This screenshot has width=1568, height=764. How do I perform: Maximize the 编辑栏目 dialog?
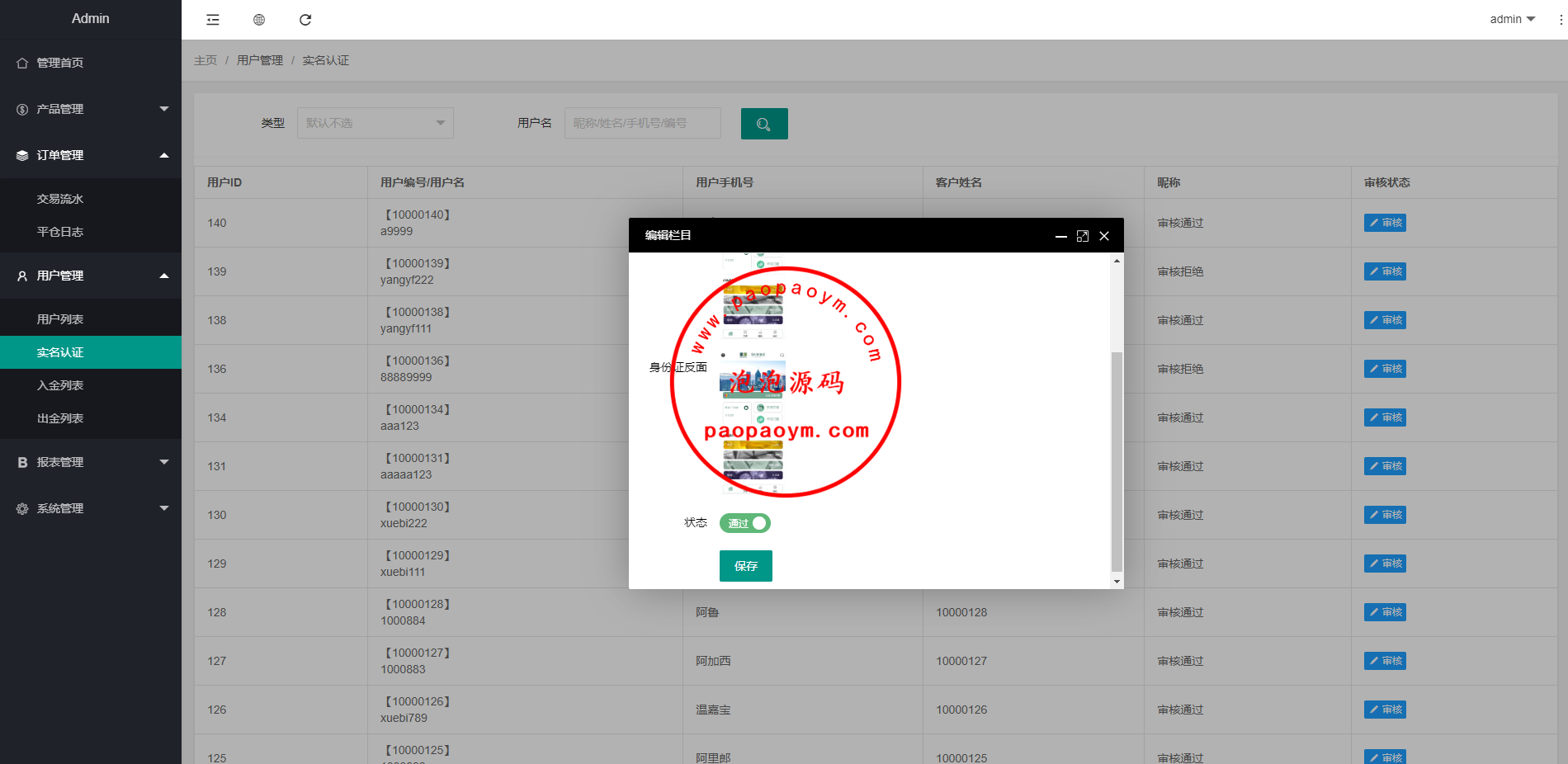pos(1083,236)
